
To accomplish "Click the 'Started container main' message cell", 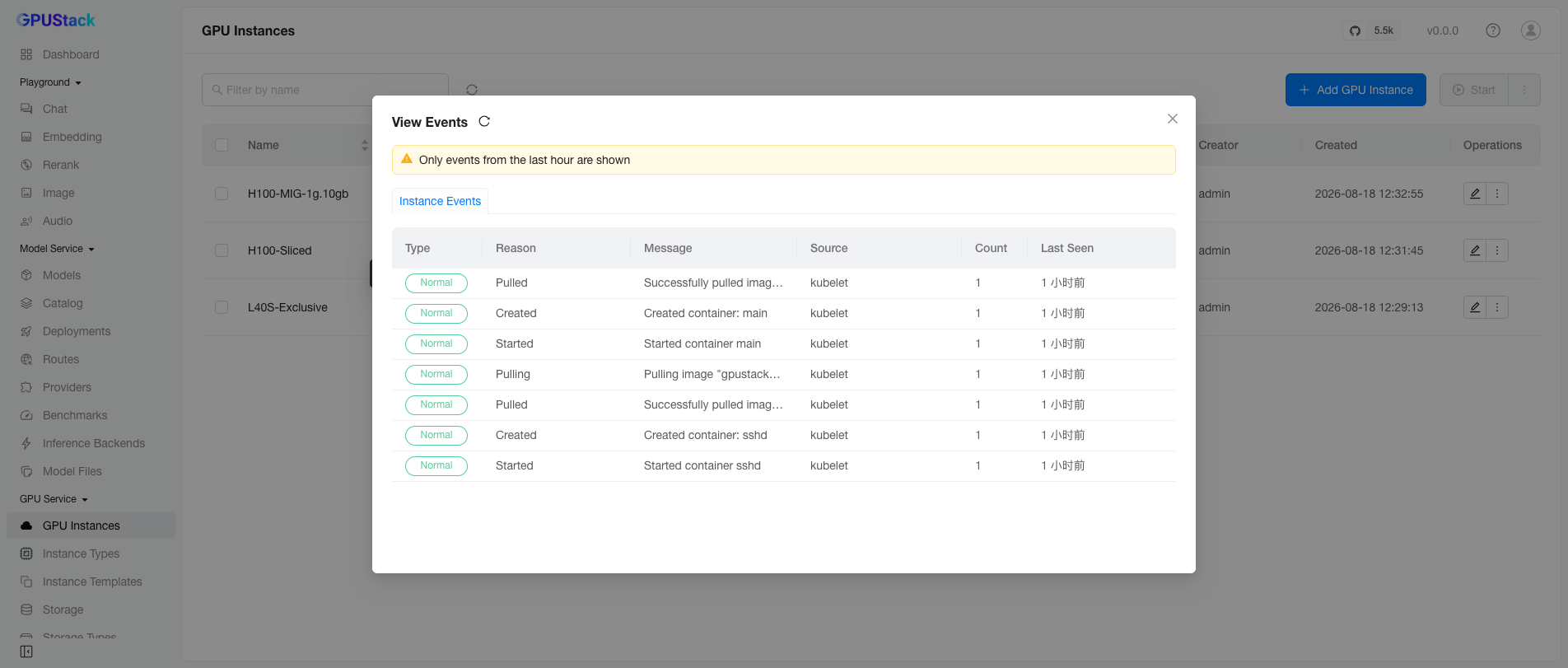I will (702, 343).
